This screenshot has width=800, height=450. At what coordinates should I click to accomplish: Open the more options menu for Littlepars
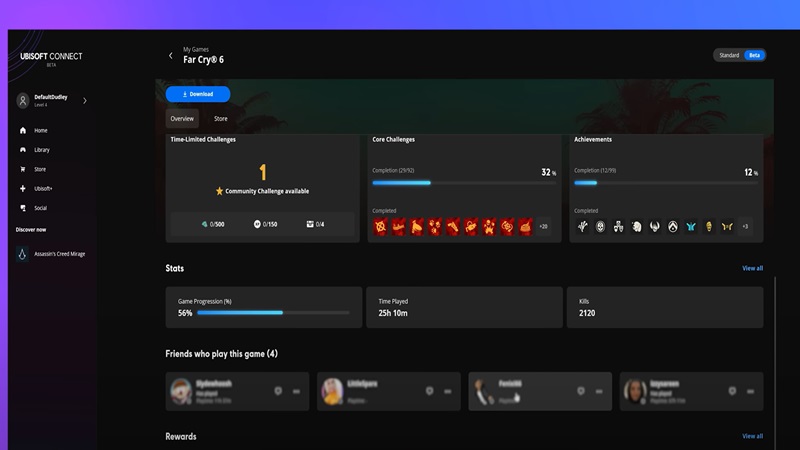click(448, 392)
